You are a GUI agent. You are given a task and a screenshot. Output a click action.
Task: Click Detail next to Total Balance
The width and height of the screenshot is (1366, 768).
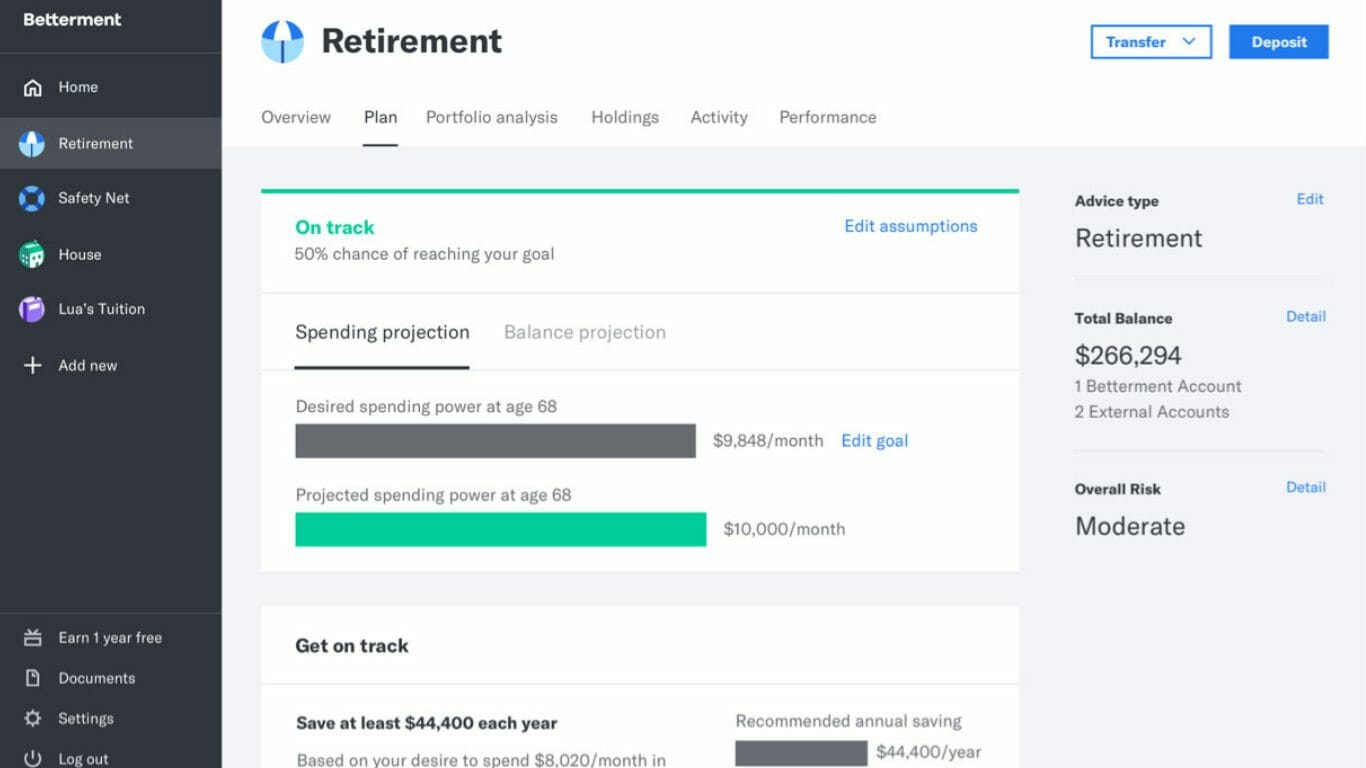pos(1306,316)
